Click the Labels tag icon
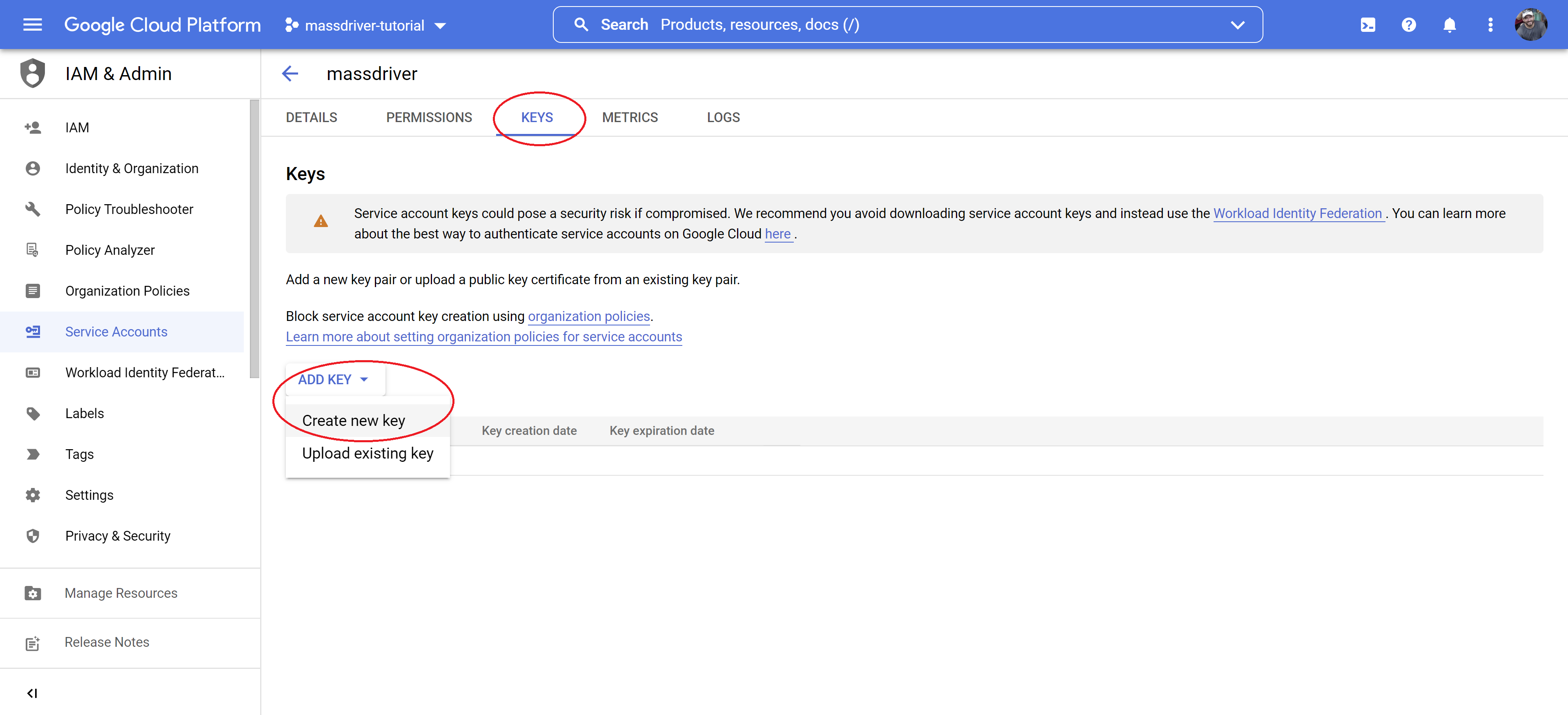Image resolution: width=1568 pixels, height=715 pixels. point(33,414)
